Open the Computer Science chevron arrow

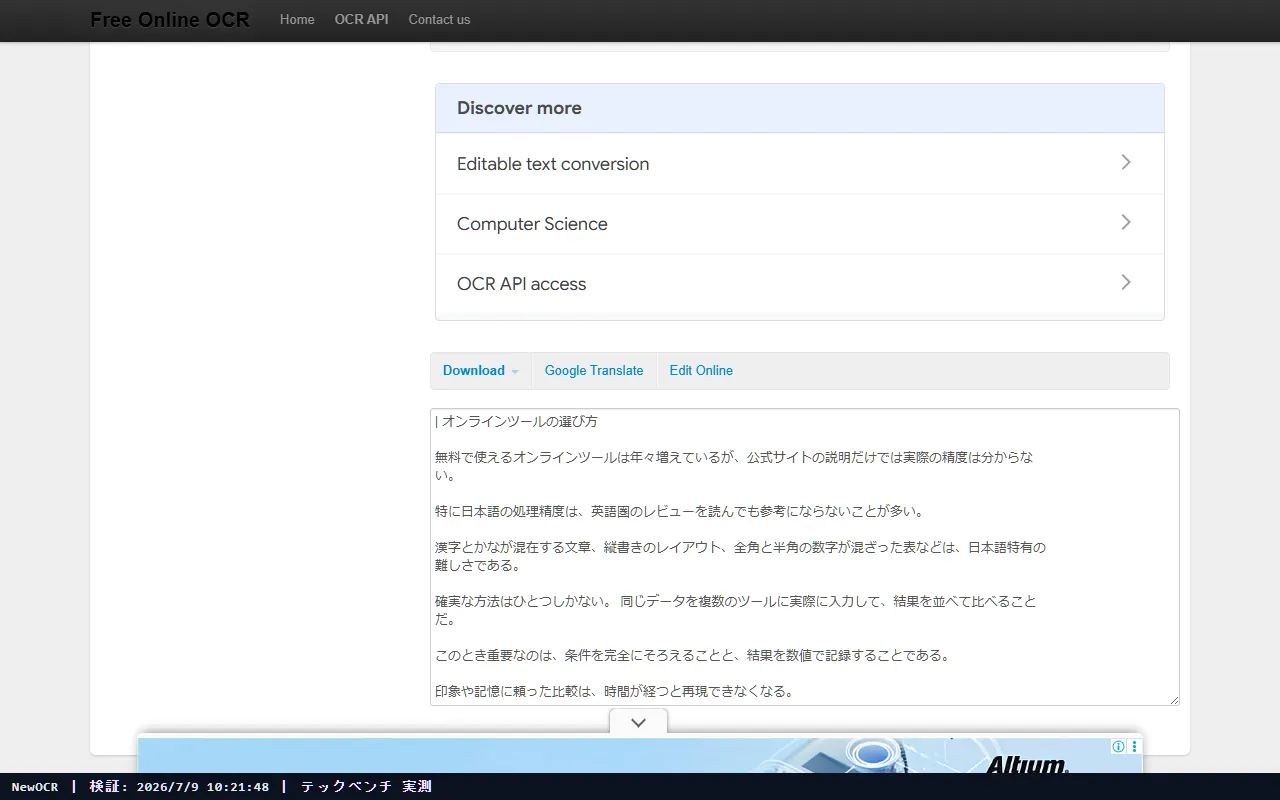[1126, 222]
